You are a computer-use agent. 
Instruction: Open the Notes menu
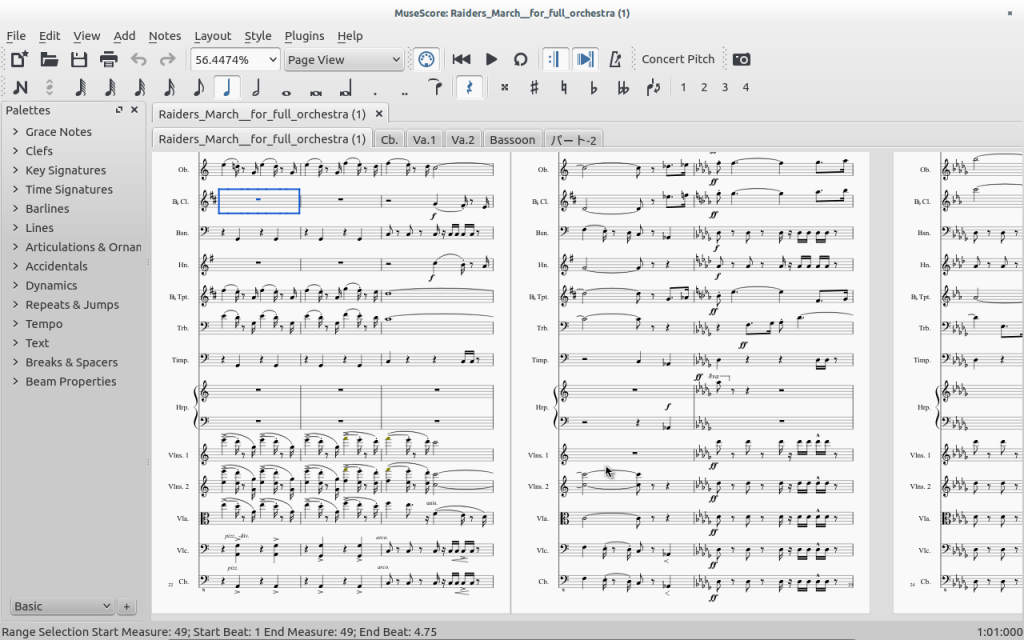coord(165,36)
